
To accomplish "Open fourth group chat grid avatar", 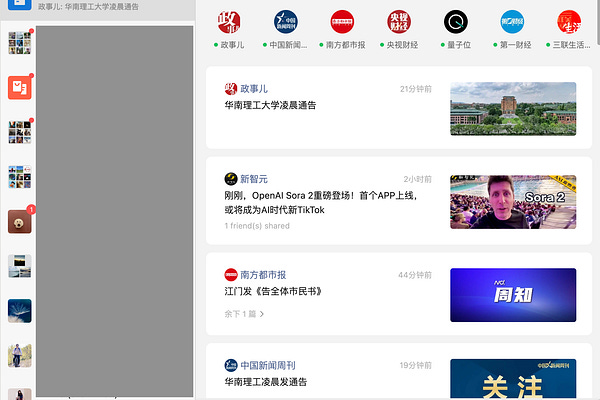I will (x=20, y=177).
